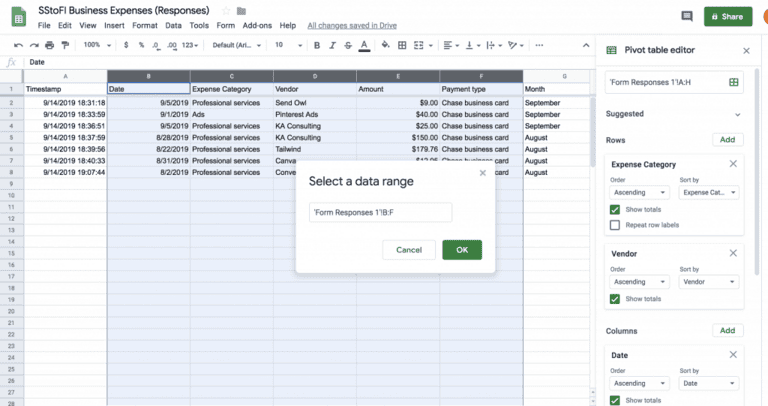This screenshot has width=768, height=406.
Task: Click Add next to Columns
Action: click(727, 331)
